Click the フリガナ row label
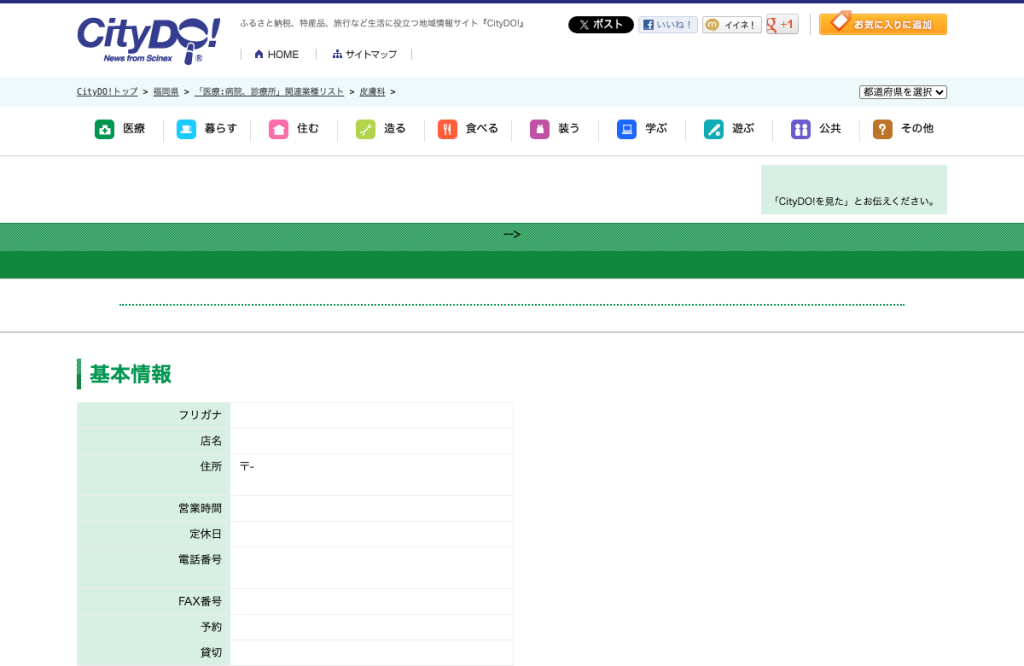The image size is (1024, 666). point(200,415)
